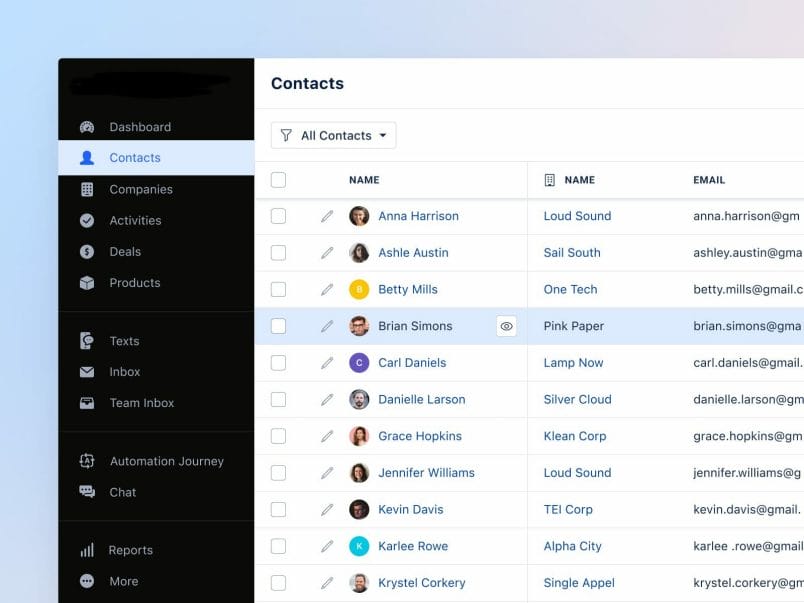Edit Ashle Austin with the pencil icon
Image resolution: width=804 pixels, height=603 pixels.
327,253
